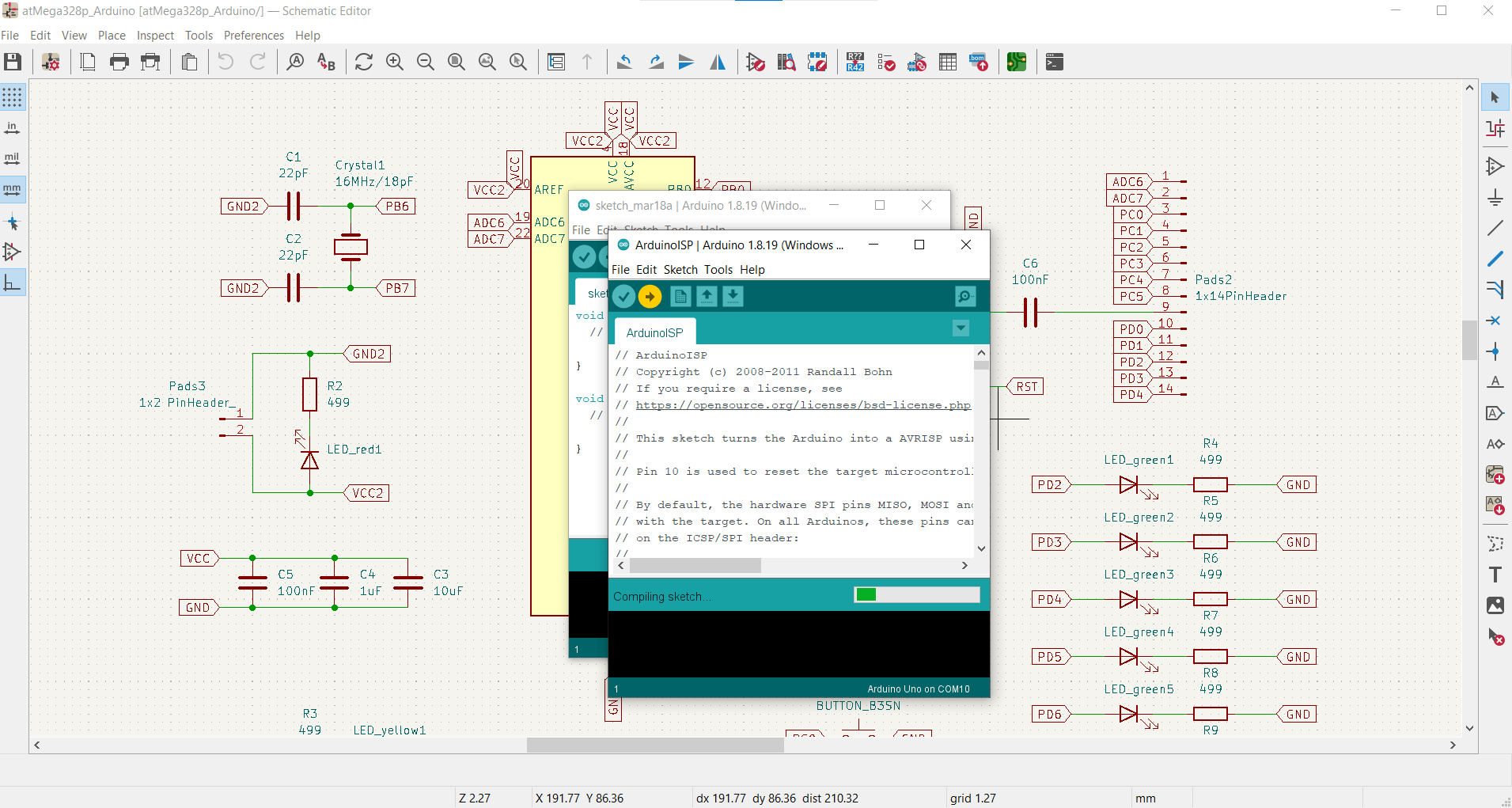Click horizontal scrollbar in ArduinoISP editor

(695, 566)
